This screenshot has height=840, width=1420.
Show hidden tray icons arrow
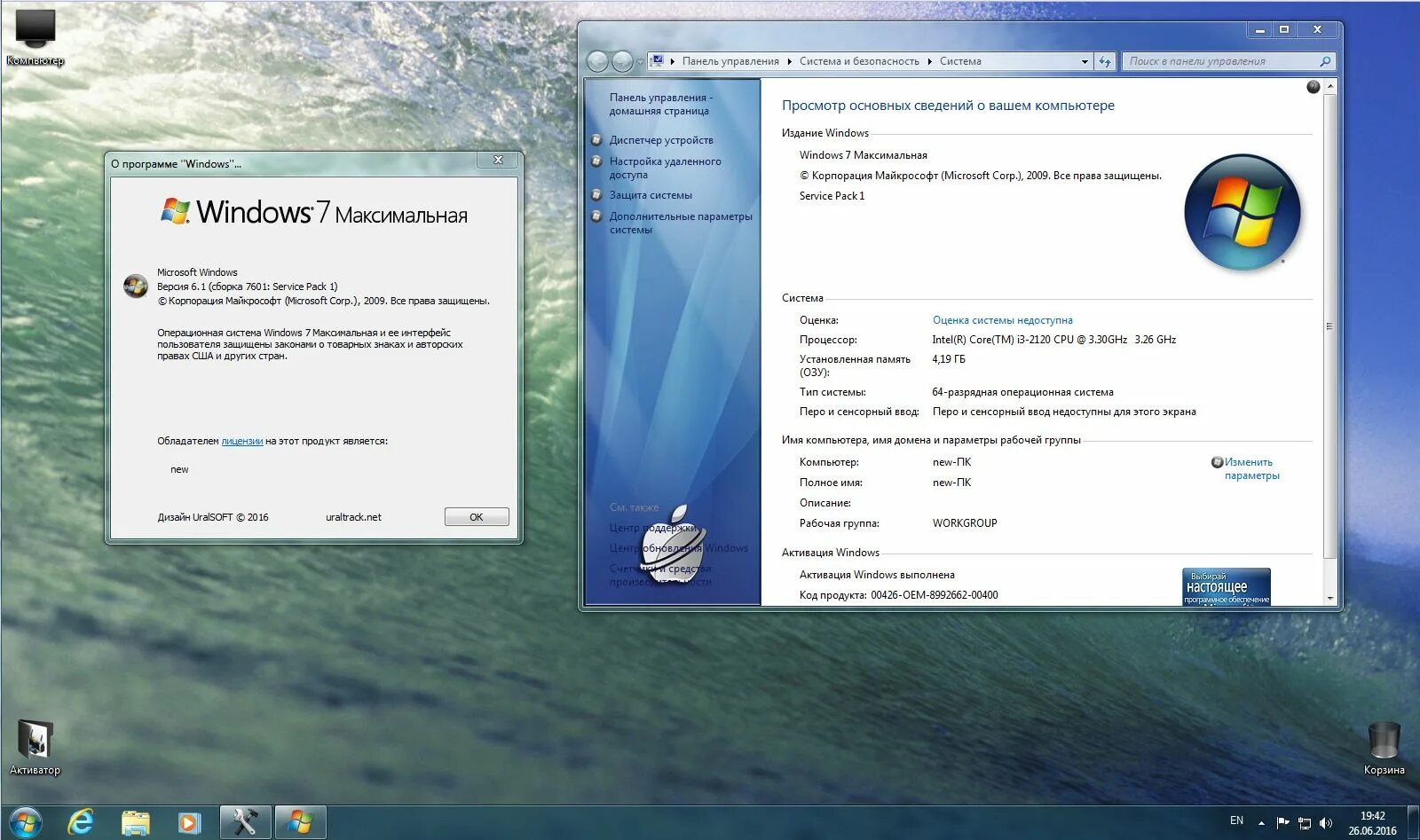1261,823
